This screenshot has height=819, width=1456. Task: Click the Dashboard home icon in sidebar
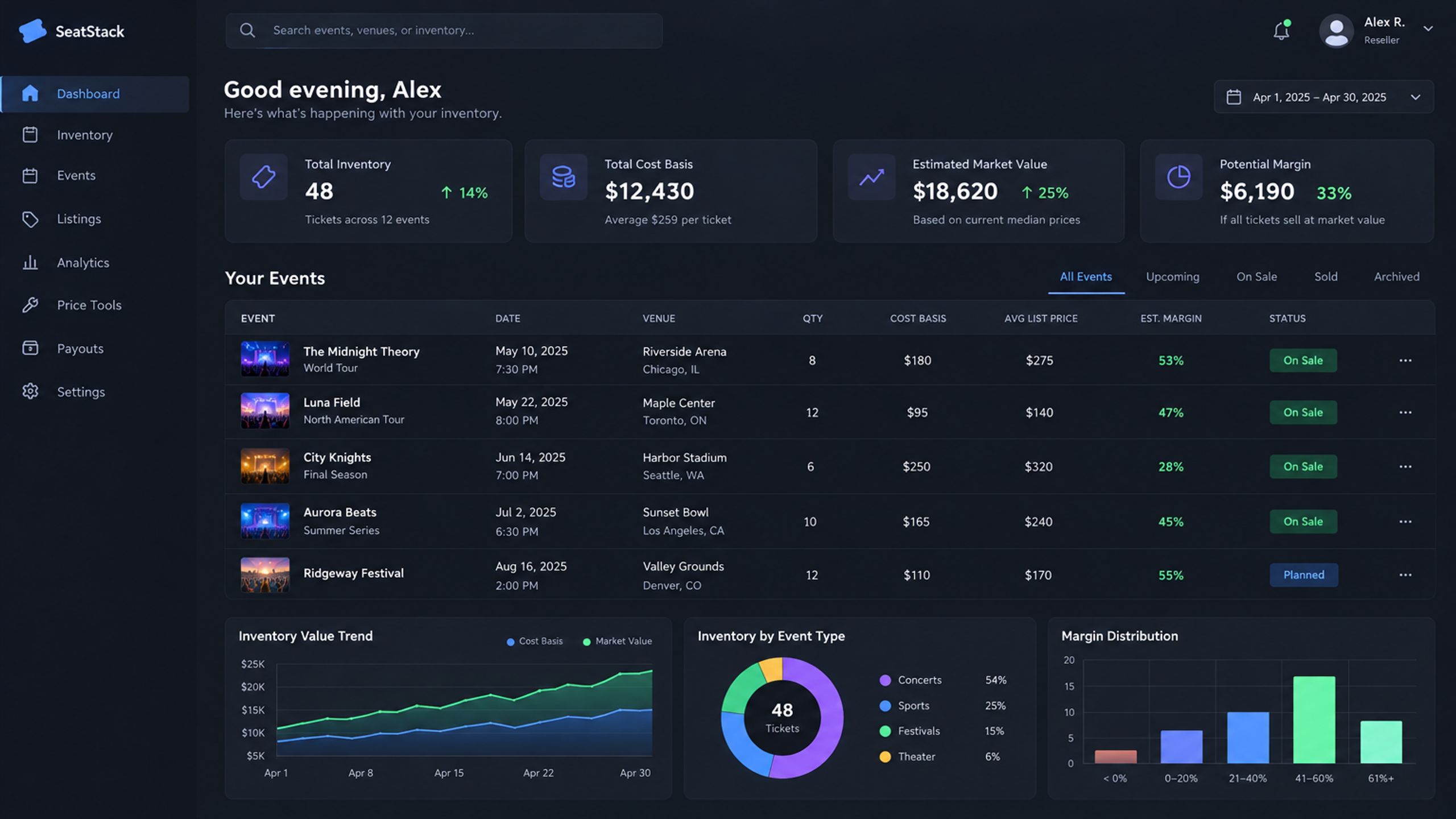[x=30, y=93]
